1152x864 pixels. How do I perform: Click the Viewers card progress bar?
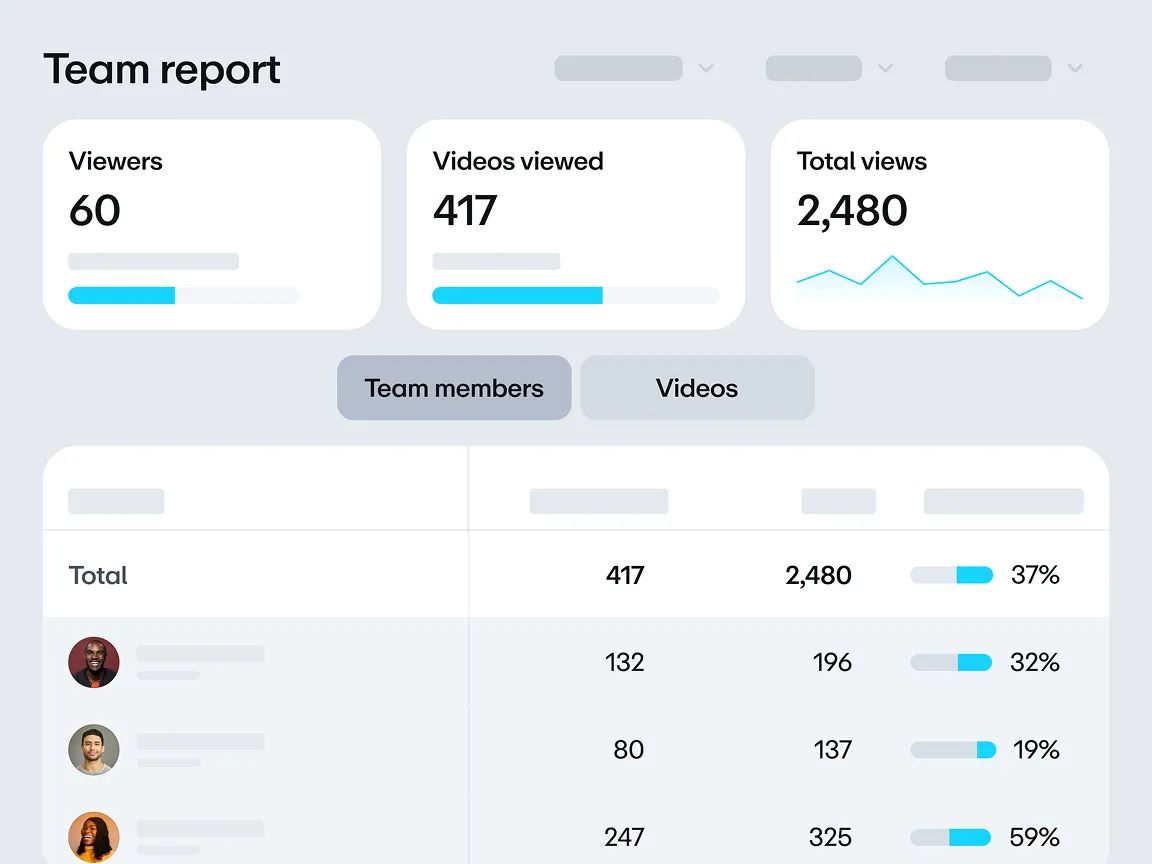pyautogui.click(x=184, y=295)
